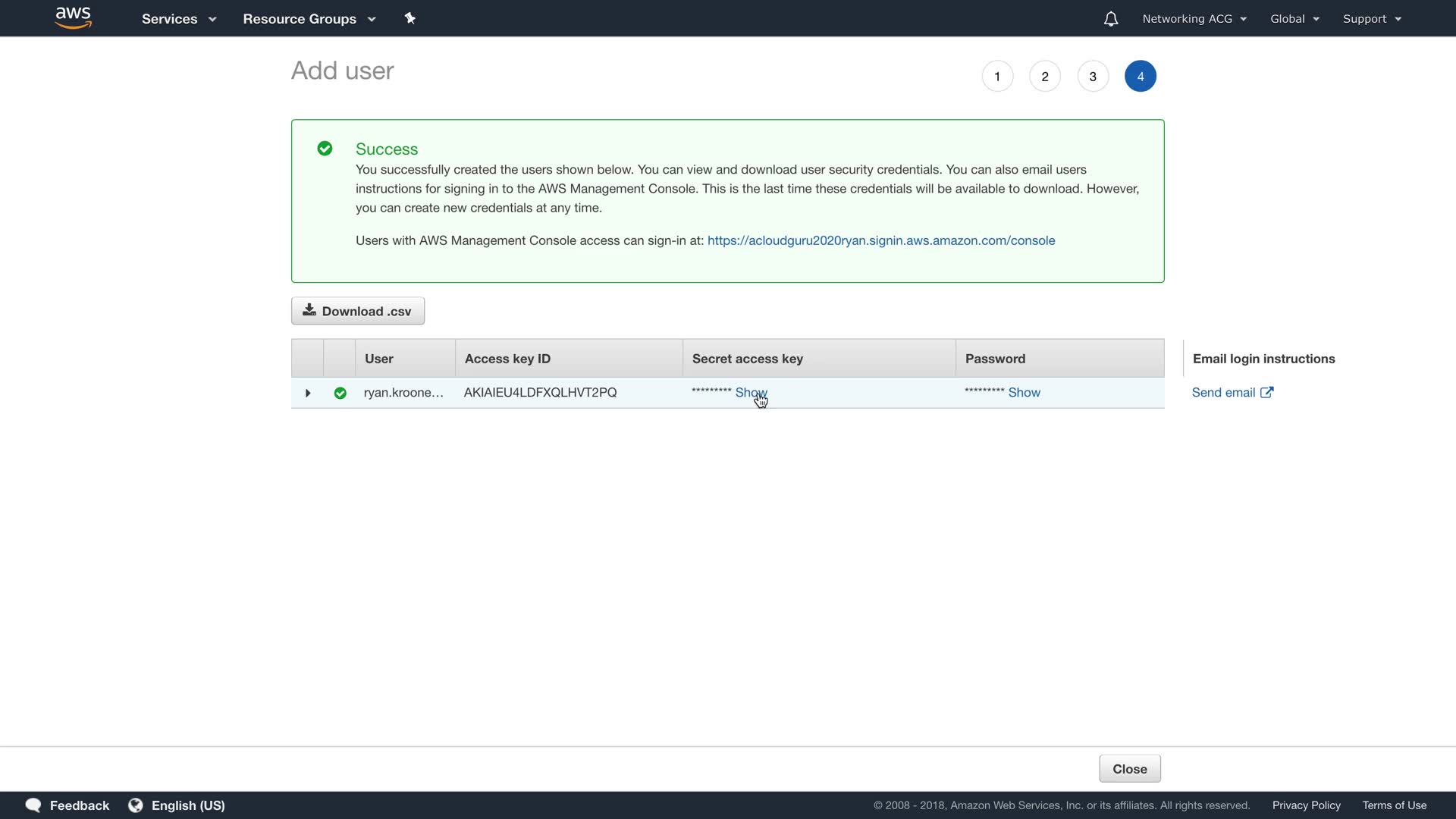Click the Send email external link icon

[x=1266, y=392]
